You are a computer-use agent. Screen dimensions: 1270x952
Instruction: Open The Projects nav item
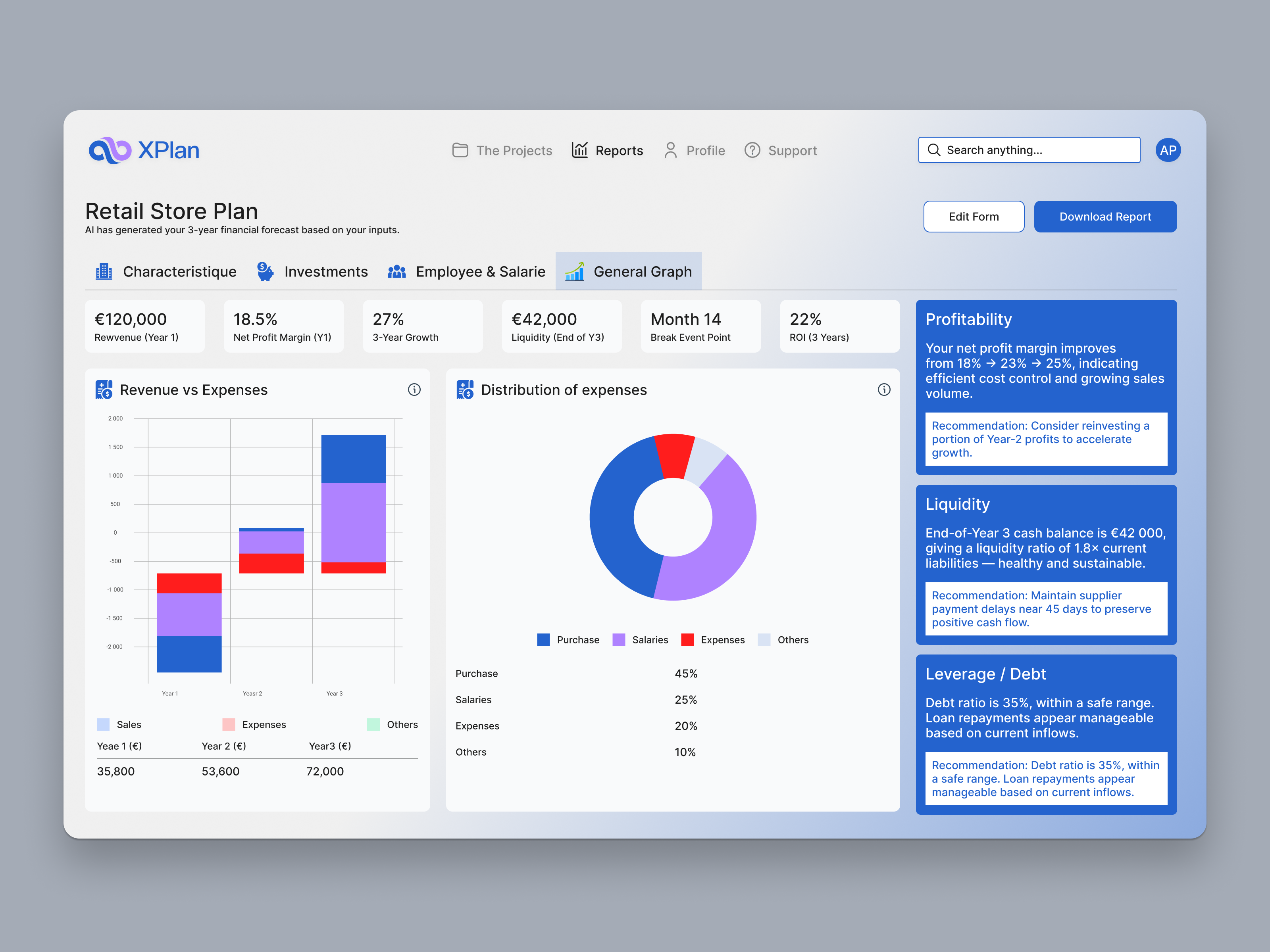pyautogui.click(x=502, y=150)
